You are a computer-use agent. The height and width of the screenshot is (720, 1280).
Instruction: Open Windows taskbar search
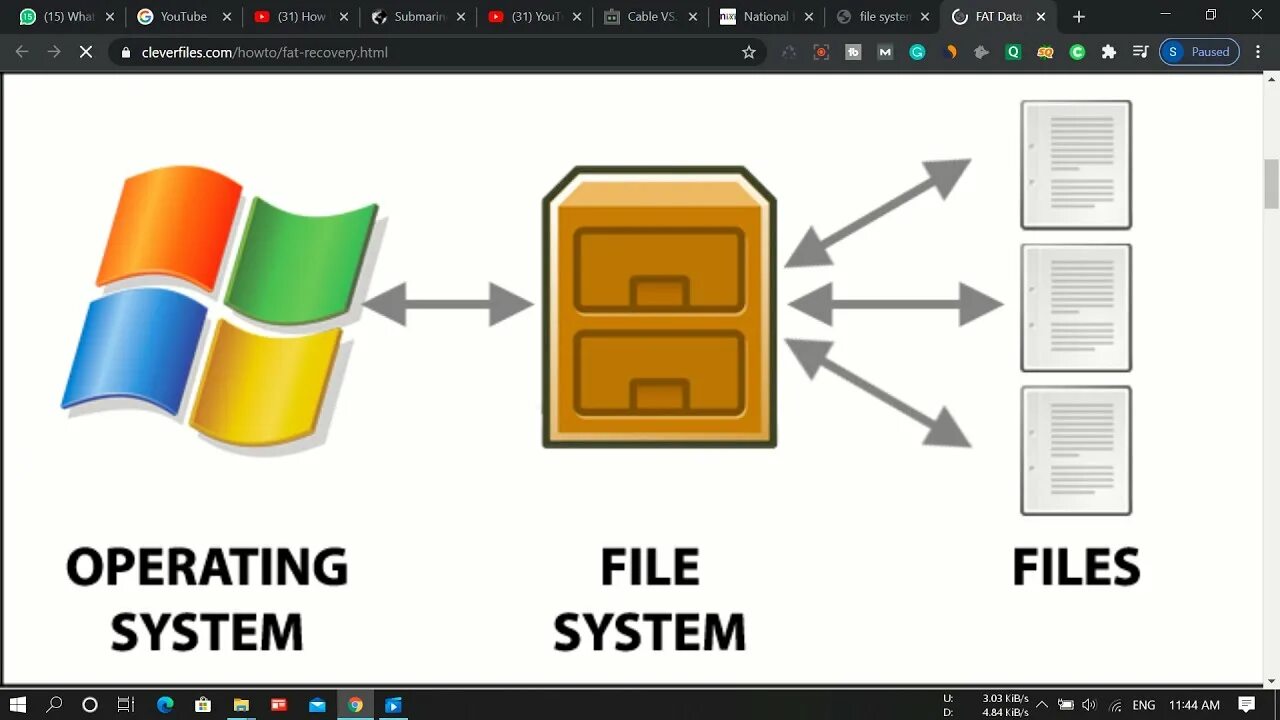[54, 705]
